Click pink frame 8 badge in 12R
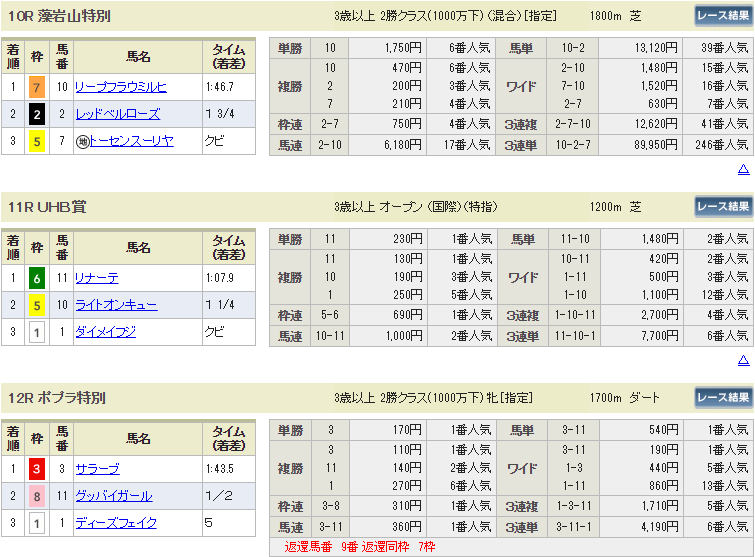The image size is (755, 557). [x=37, y=496]
